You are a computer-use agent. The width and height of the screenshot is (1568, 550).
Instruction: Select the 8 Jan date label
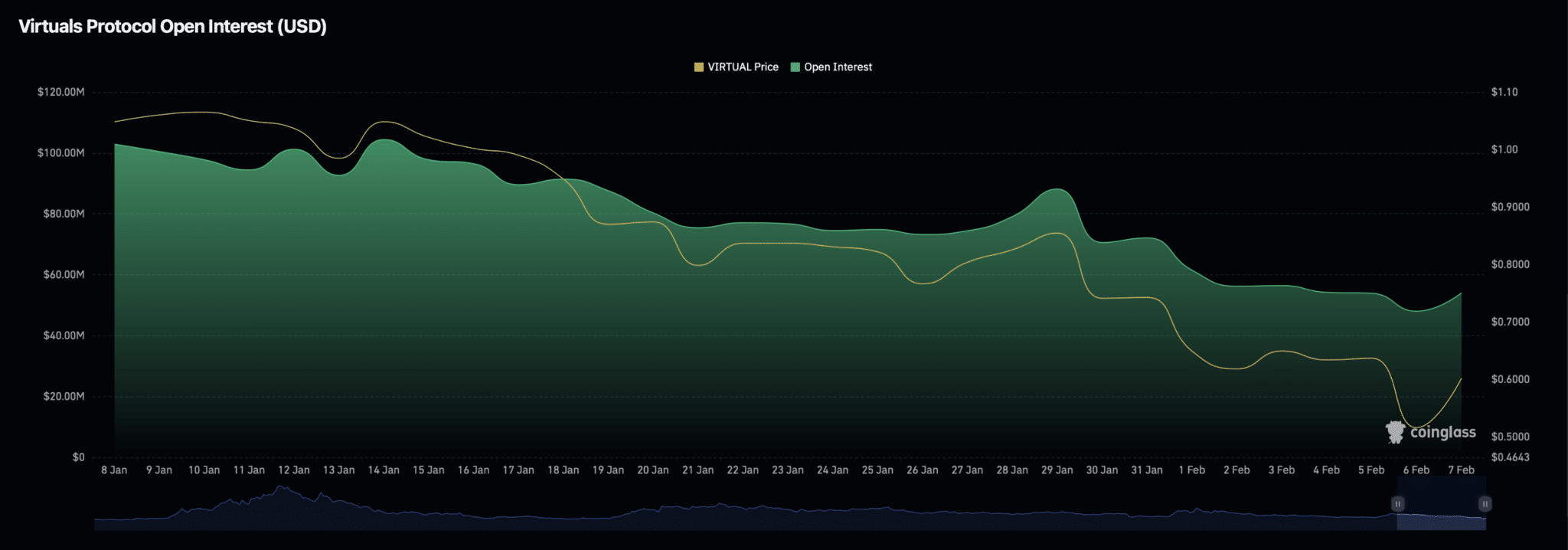coord(114,470)
